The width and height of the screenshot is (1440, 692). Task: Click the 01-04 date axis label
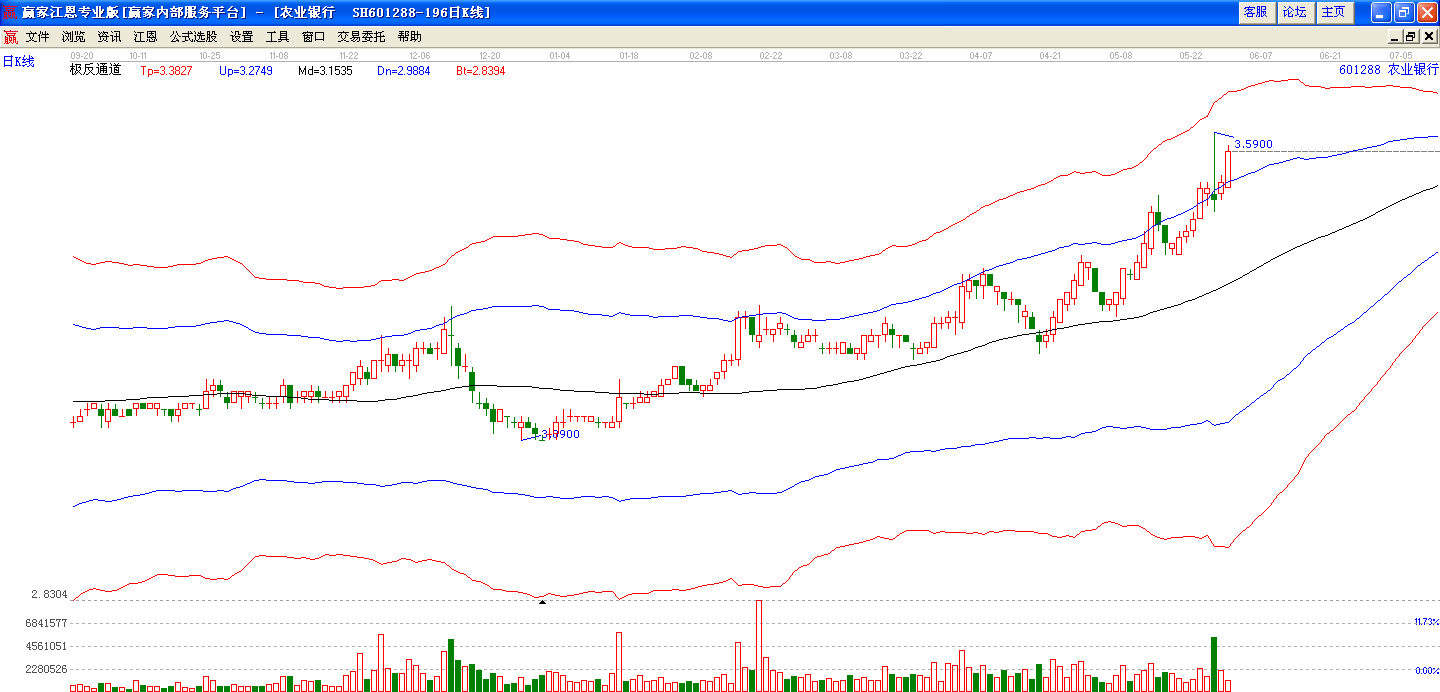coord(560,56)
